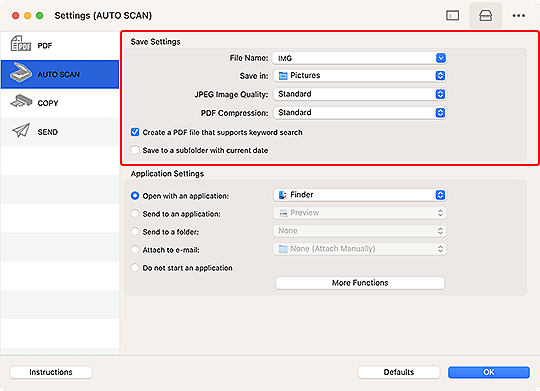Click the yellow minimize window button
Screen dimensions: 540x391
coord(28,16)
